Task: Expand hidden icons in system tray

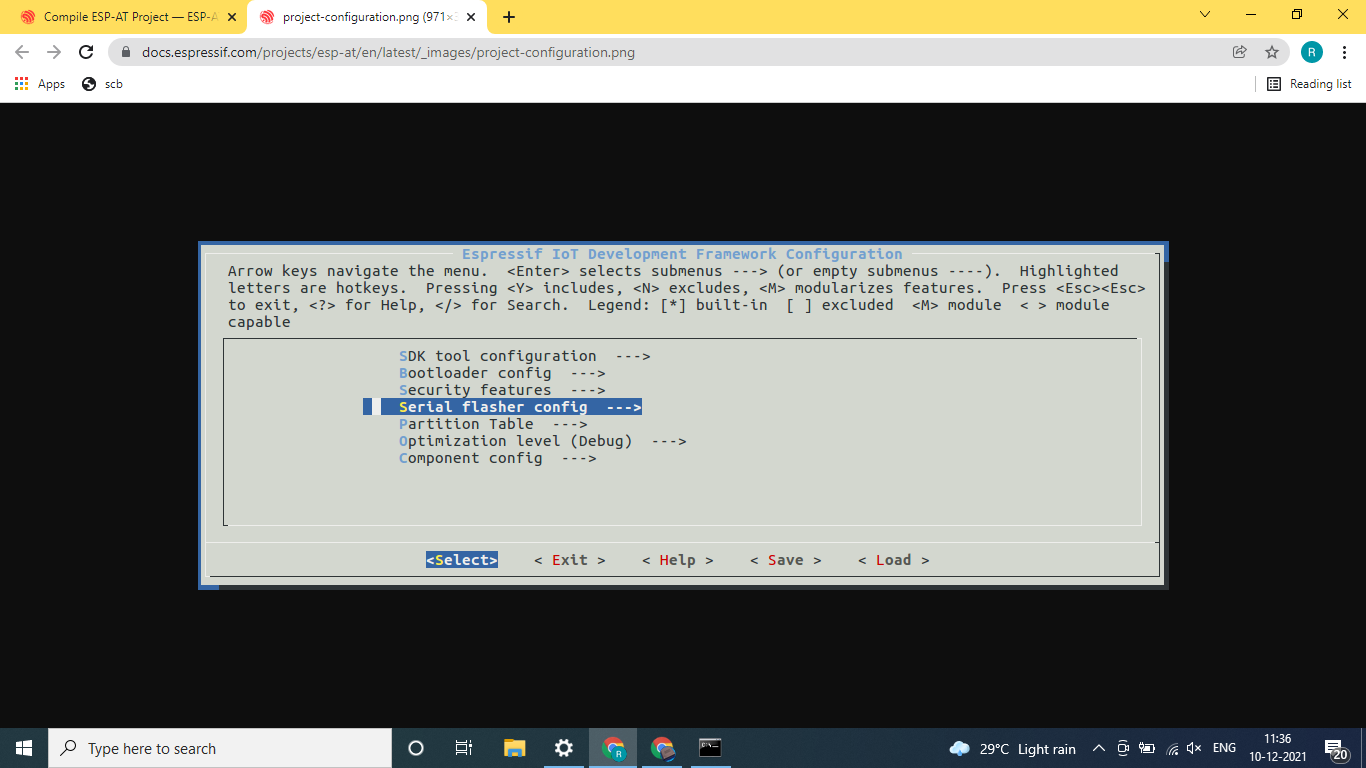Action: click(1098, 748)
